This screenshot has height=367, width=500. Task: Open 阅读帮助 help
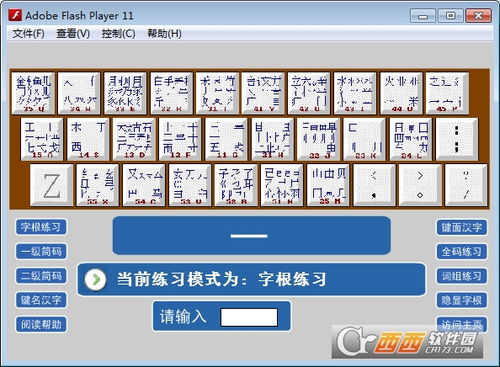pyautogui.click(x=41, y=324)
